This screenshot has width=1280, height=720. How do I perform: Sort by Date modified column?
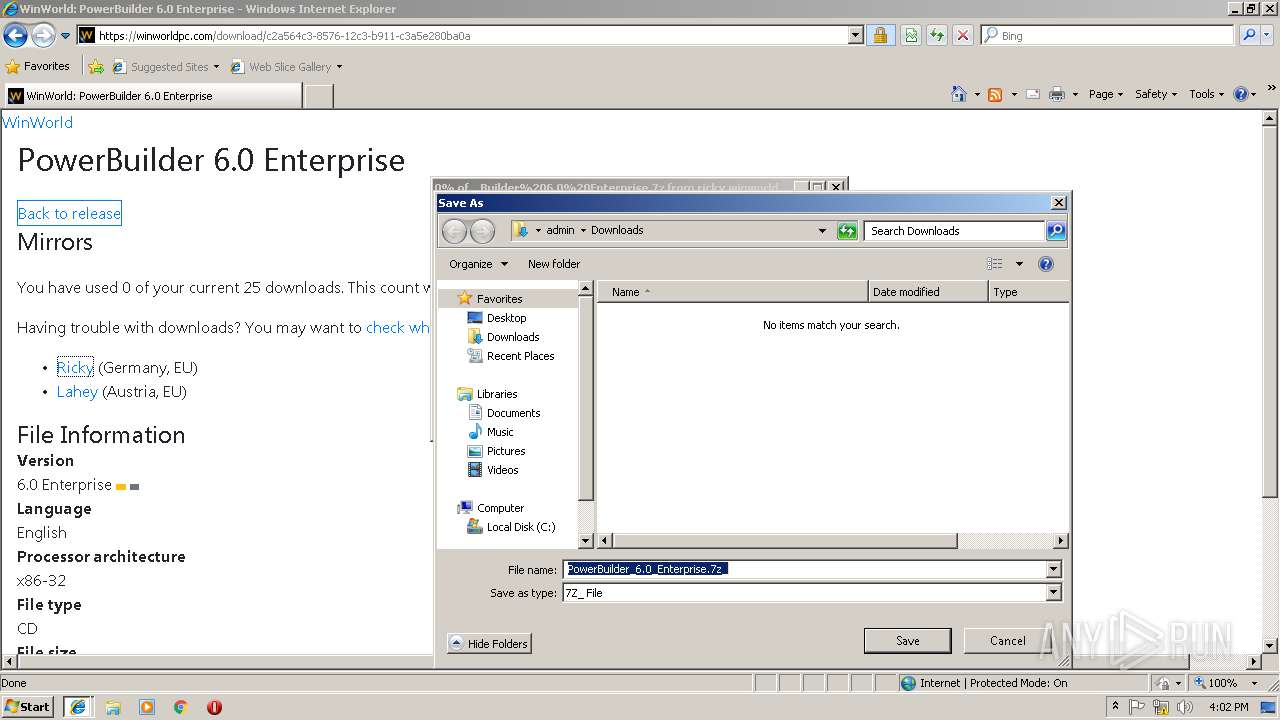[928, 292]
